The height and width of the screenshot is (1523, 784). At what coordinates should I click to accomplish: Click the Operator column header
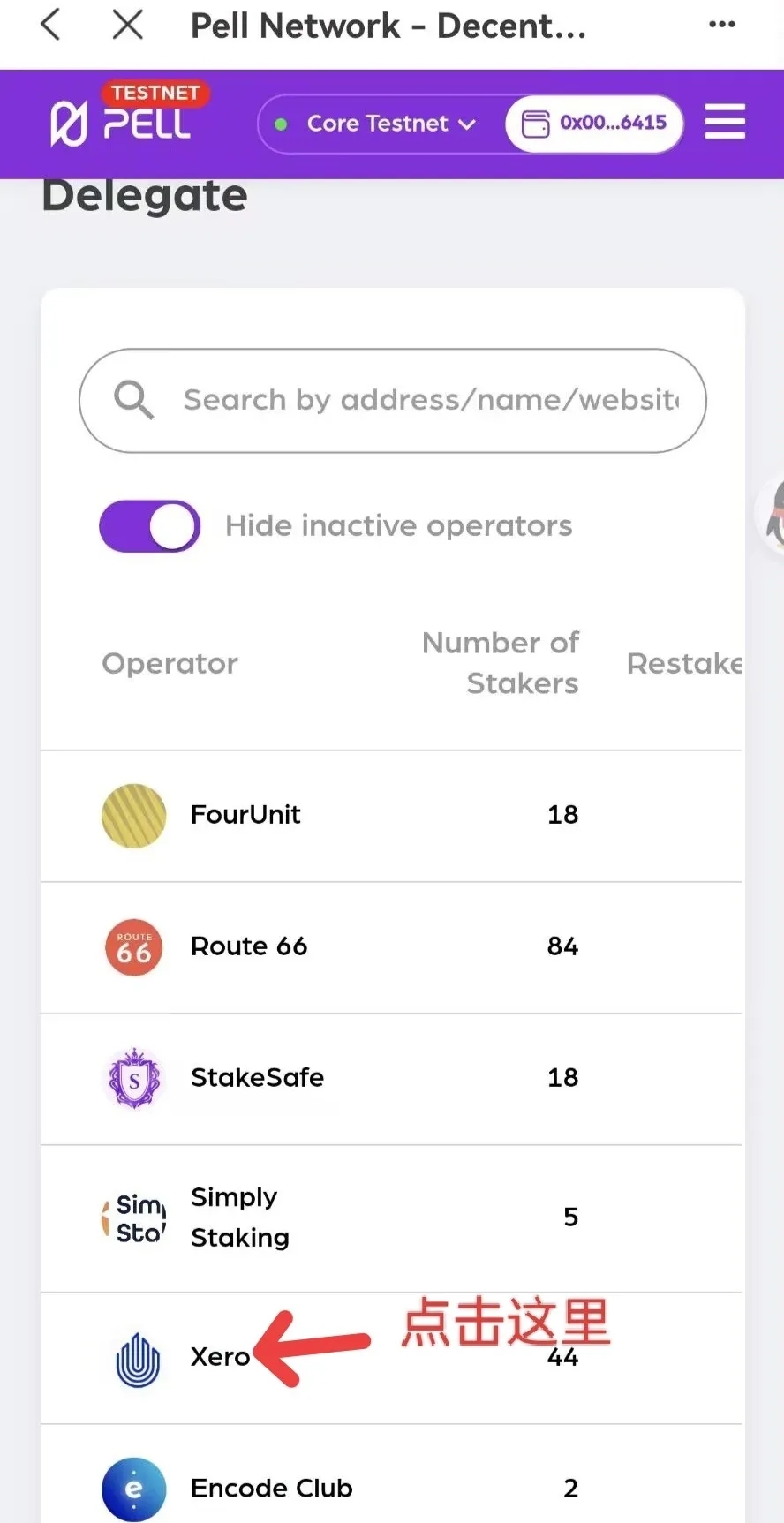tap(170, 664)
